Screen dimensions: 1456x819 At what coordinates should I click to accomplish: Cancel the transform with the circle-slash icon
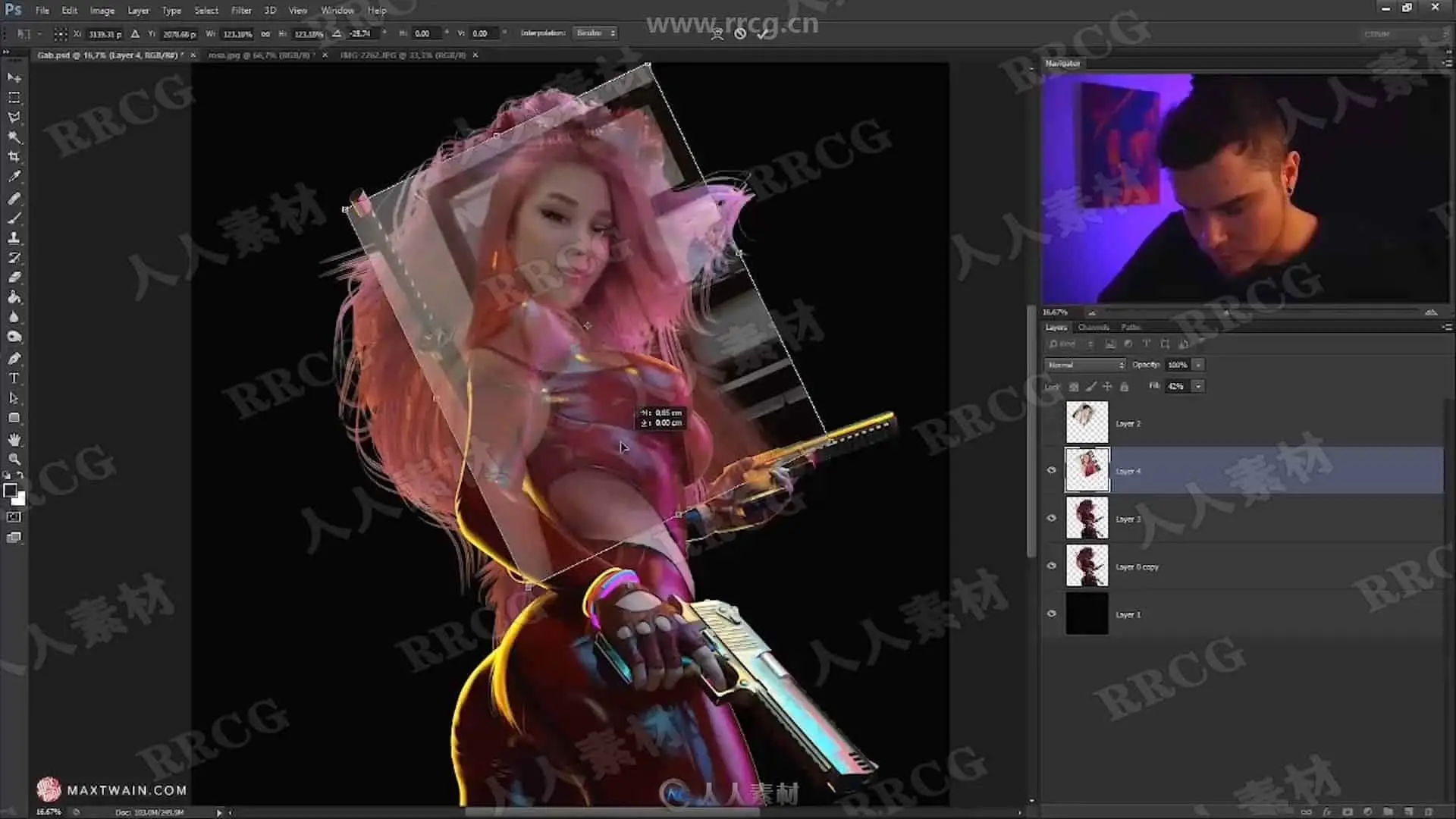pos(740,33)
